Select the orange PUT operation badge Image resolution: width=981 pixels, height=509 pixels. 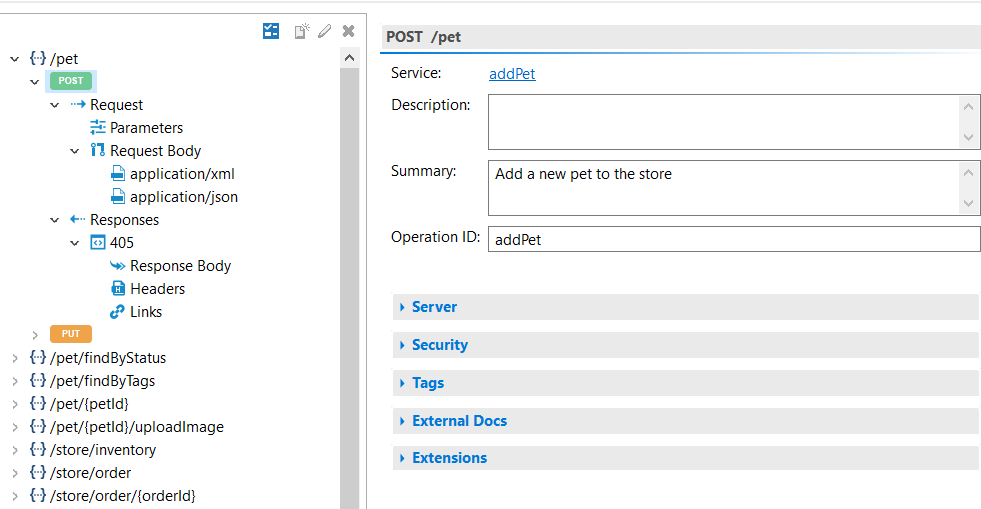click(71, 334)
